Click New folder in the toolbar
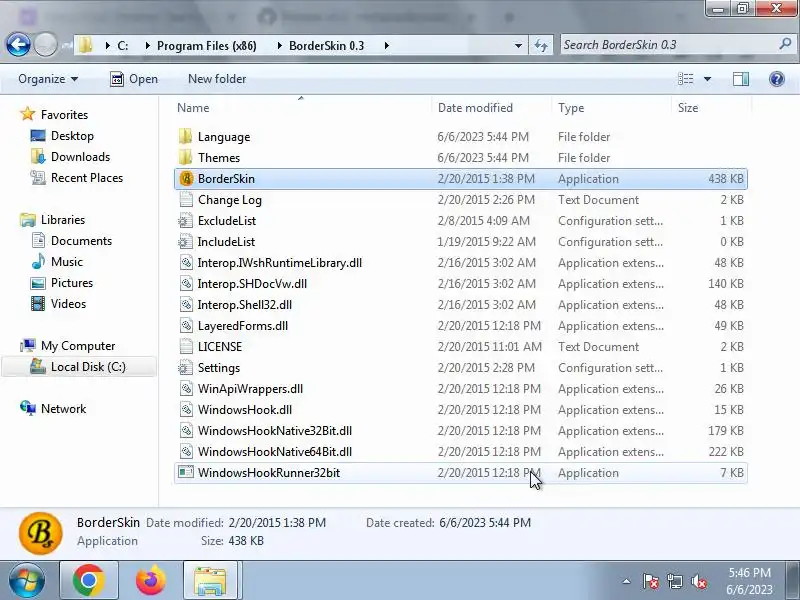 [x=217, y=79]
